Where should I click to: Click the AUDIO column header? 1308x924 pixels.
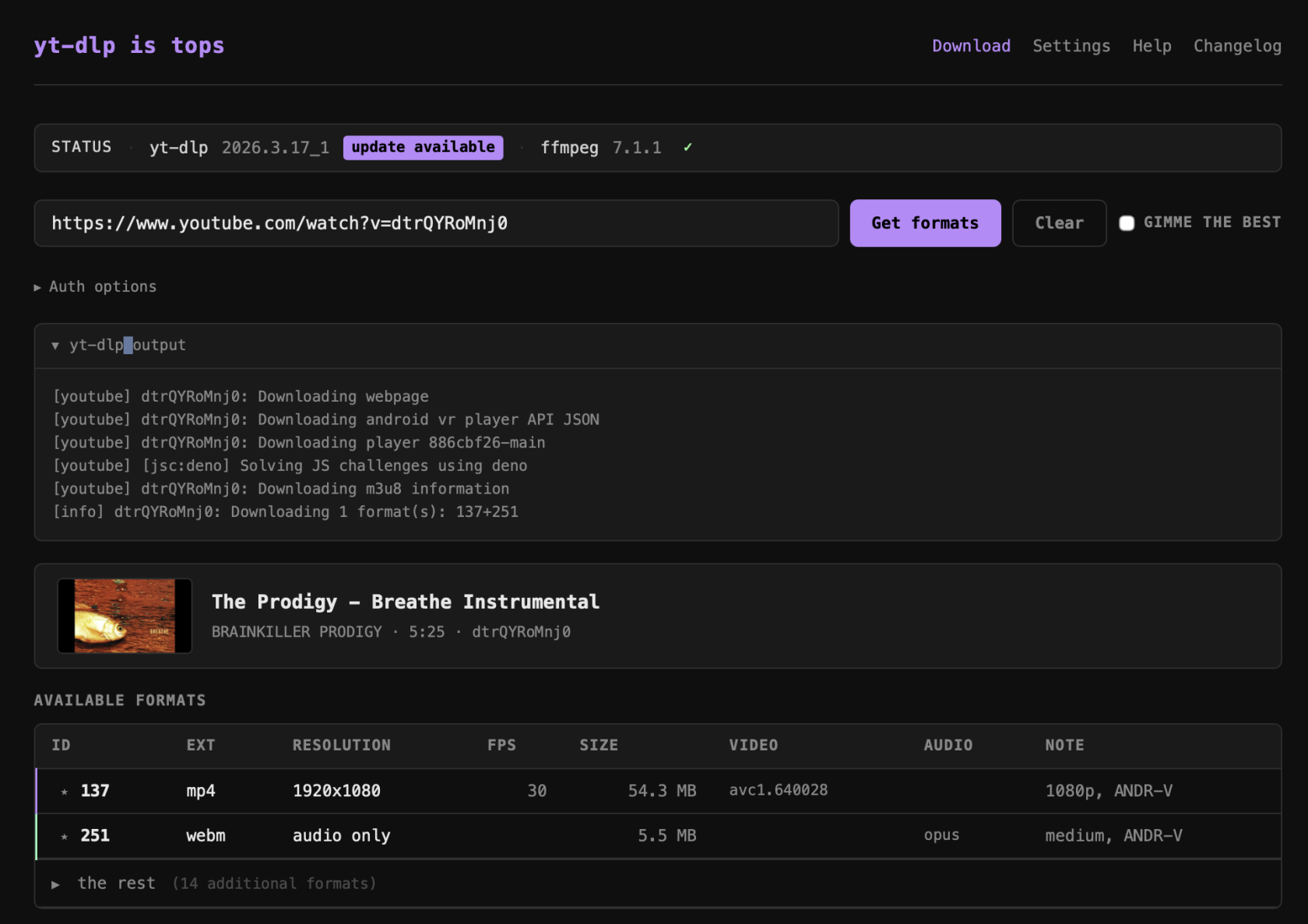click(x=948, y=745)
